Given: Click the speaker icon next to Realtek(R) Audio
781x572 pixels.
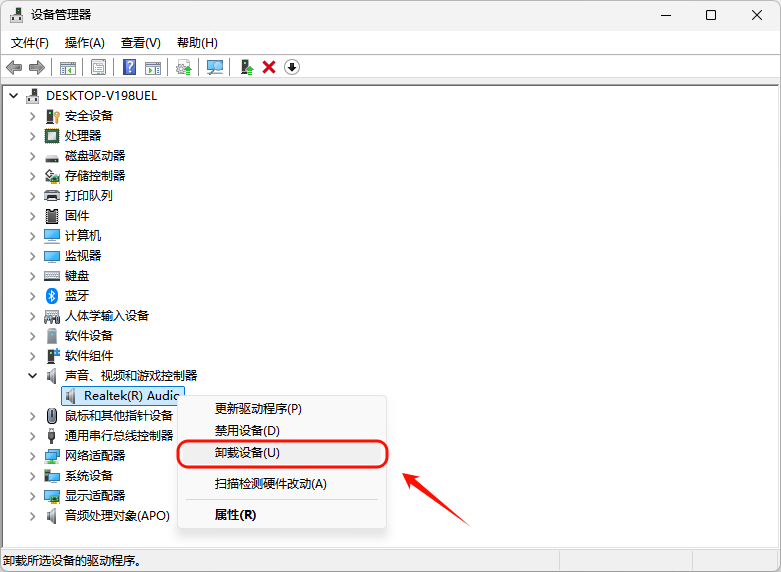Looking at the screenshot, I should click(x=71, y=396).
